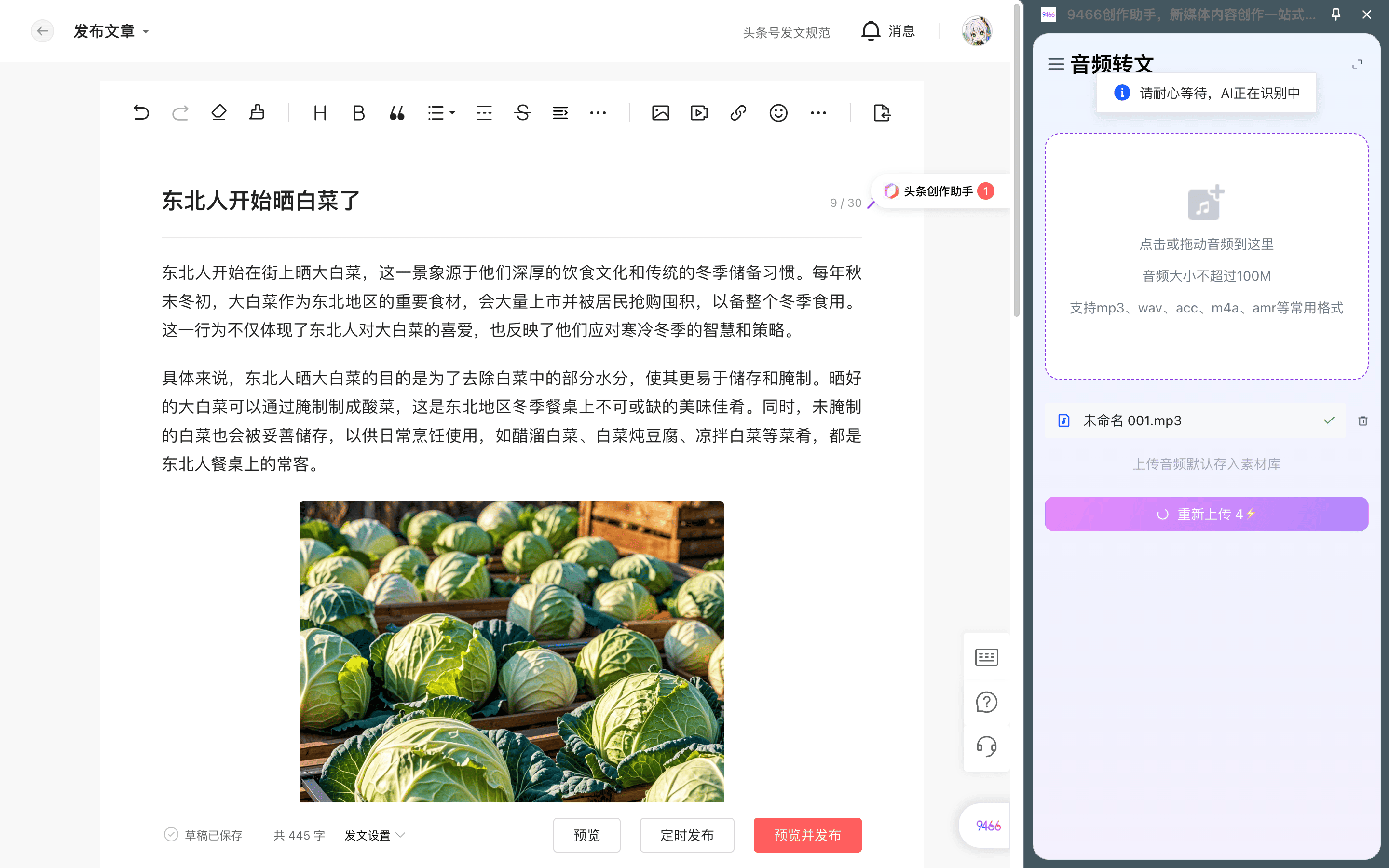
Task: Open the list style dropdown
Action: [x=441, y=112]
